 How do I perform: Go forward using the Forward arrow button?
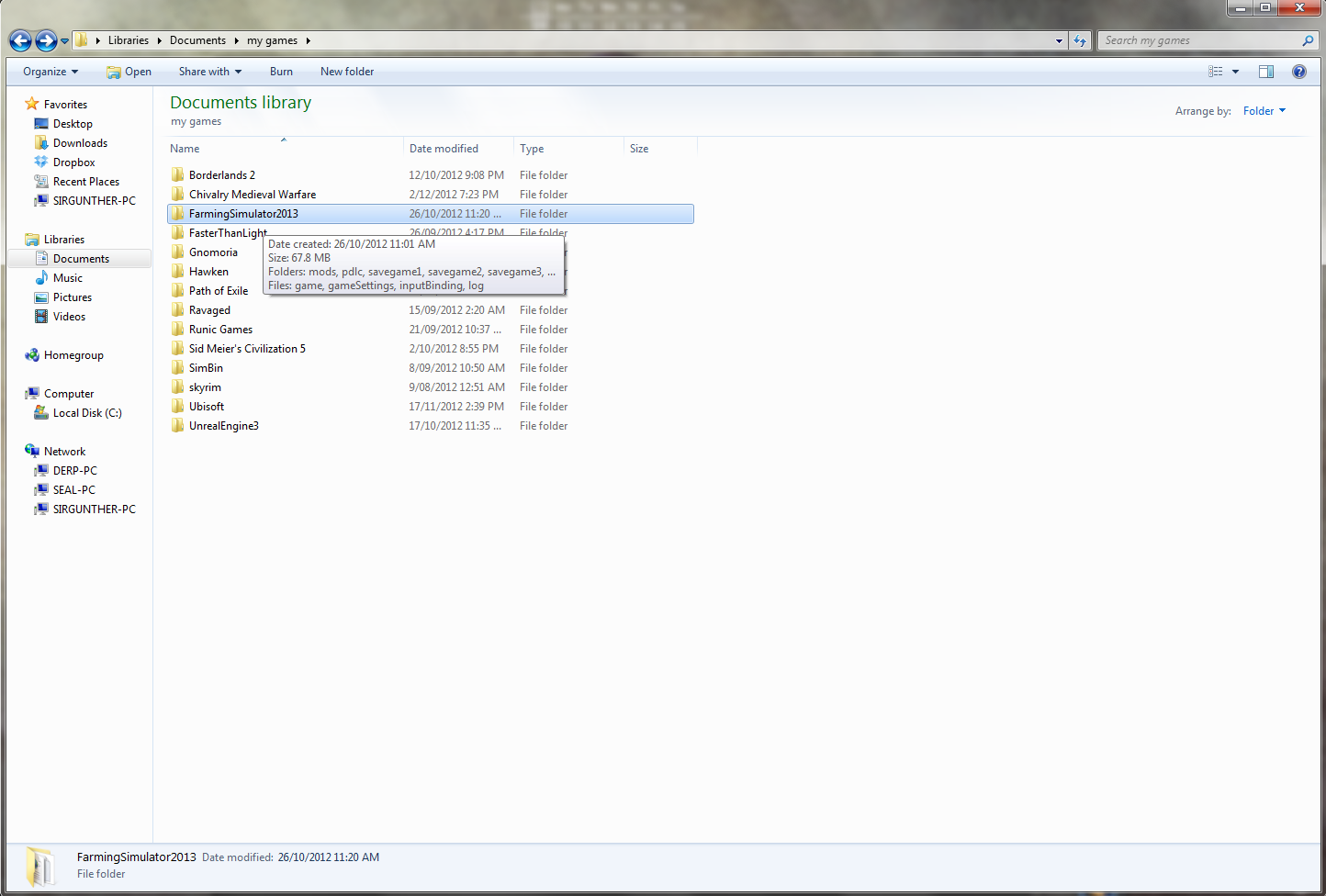[x=46, y=40]
